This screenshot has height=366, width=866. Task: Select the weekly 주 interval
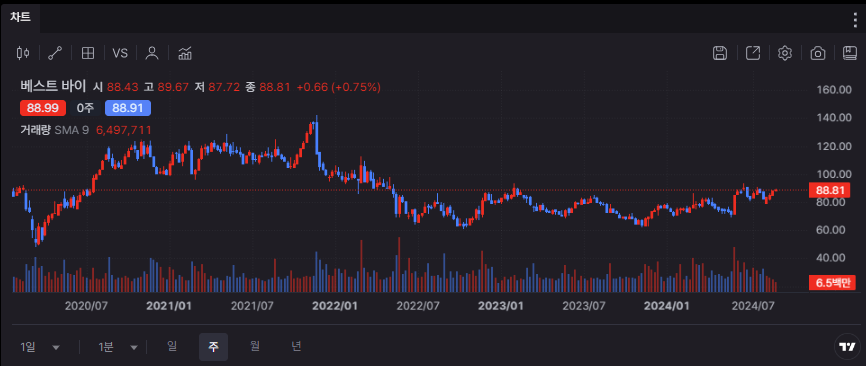213,347
